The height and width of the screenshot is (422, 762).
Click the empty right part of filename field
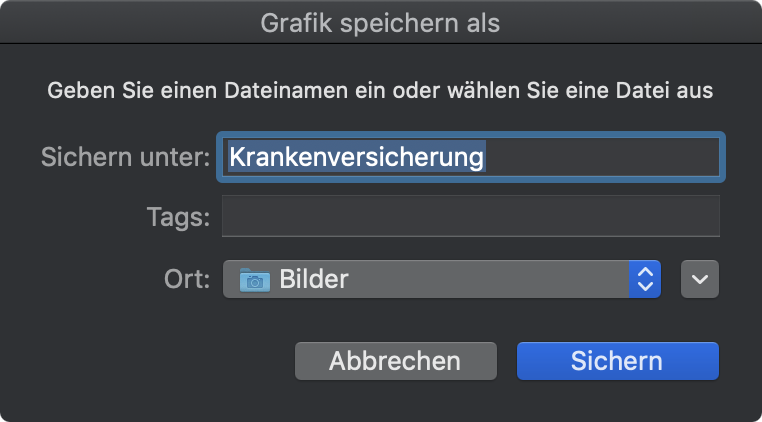pos(603,158)
